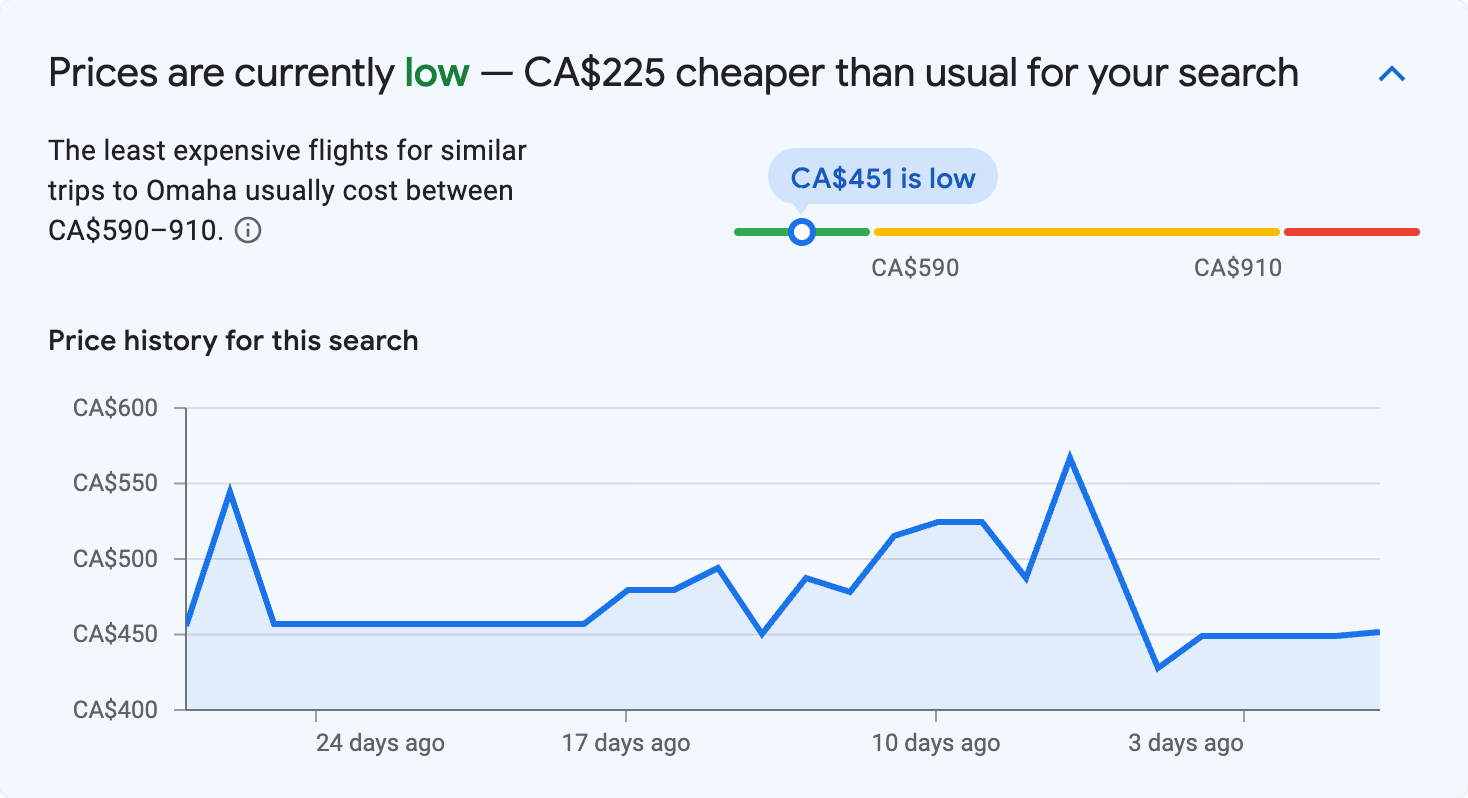Click the CA$590 price threshold label
Image resolution: width=1468 pixels, height=798 pixels.
[913, 268]
